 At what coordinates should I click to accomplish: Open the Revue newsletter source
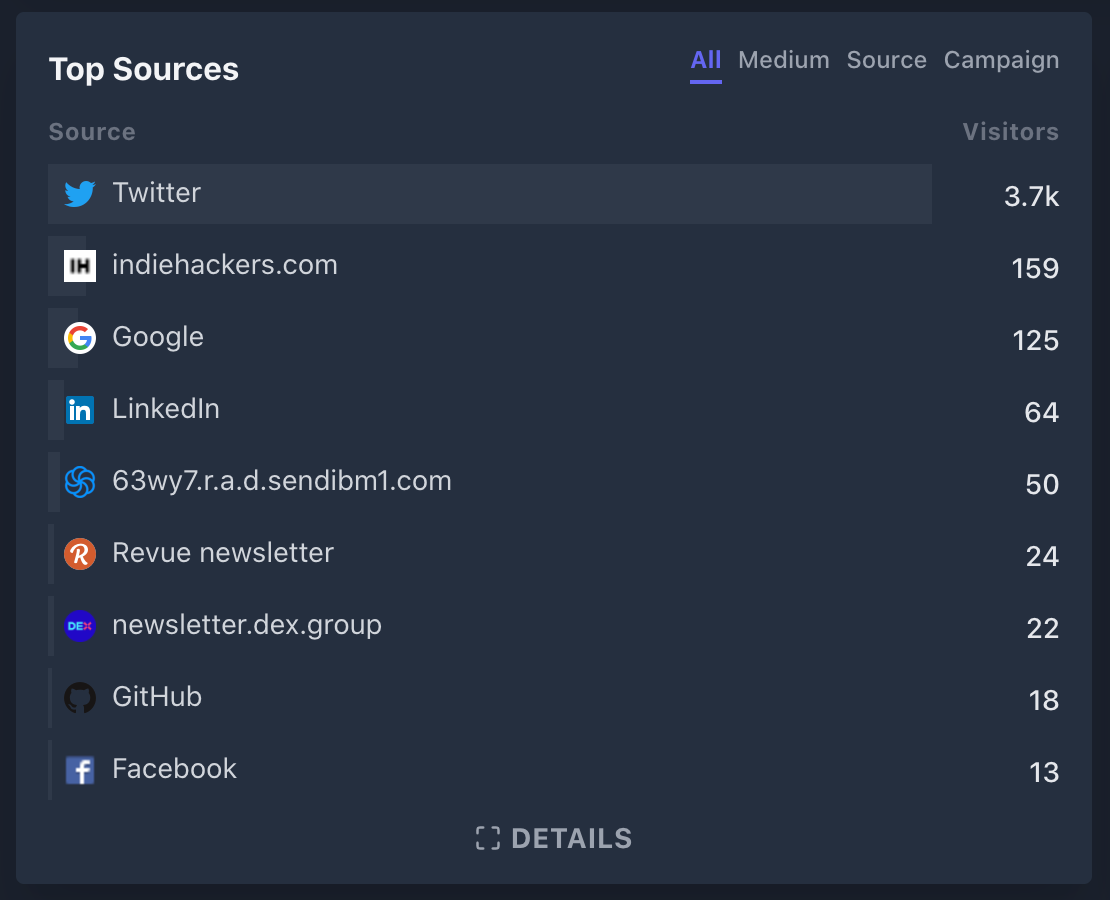(223, 553)
